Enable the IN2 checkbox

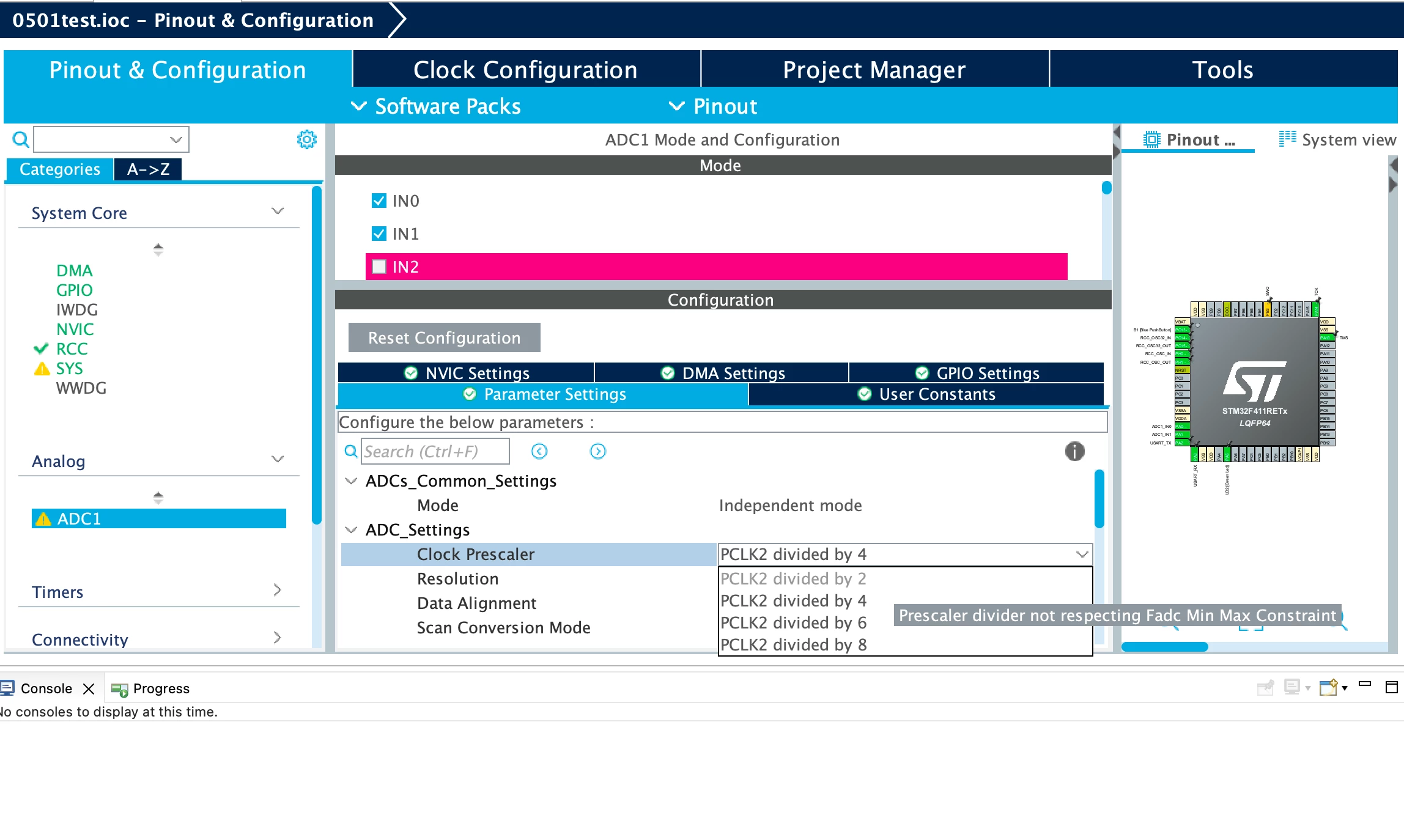pyautogui.click(x=379, y=267)
